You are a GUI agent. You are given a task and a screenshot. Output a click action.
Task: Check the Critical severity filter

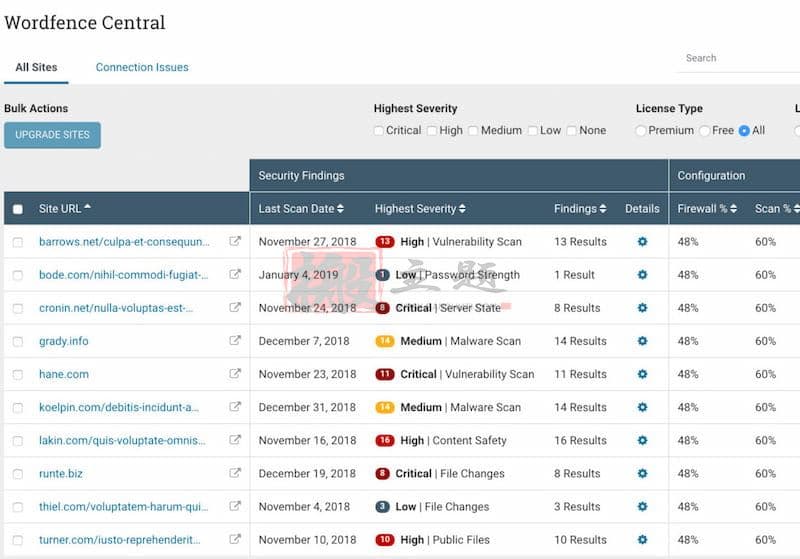click(x=379, y=131)
